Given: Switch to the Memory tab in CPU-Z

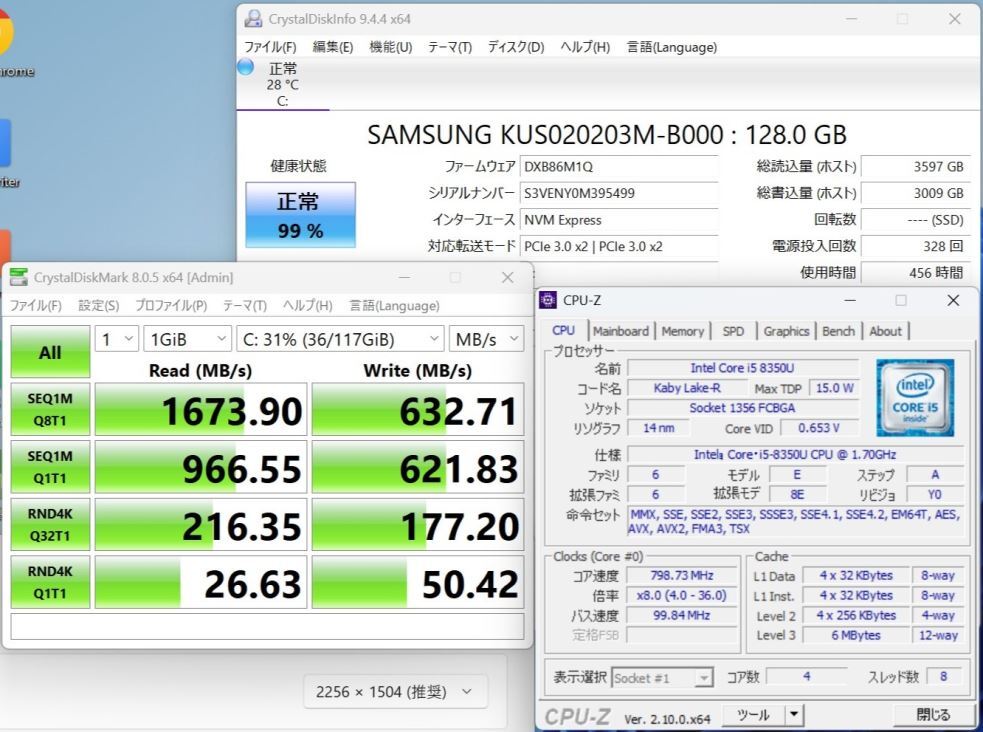Looking at the screenshot, I should (x=683, y=331).
